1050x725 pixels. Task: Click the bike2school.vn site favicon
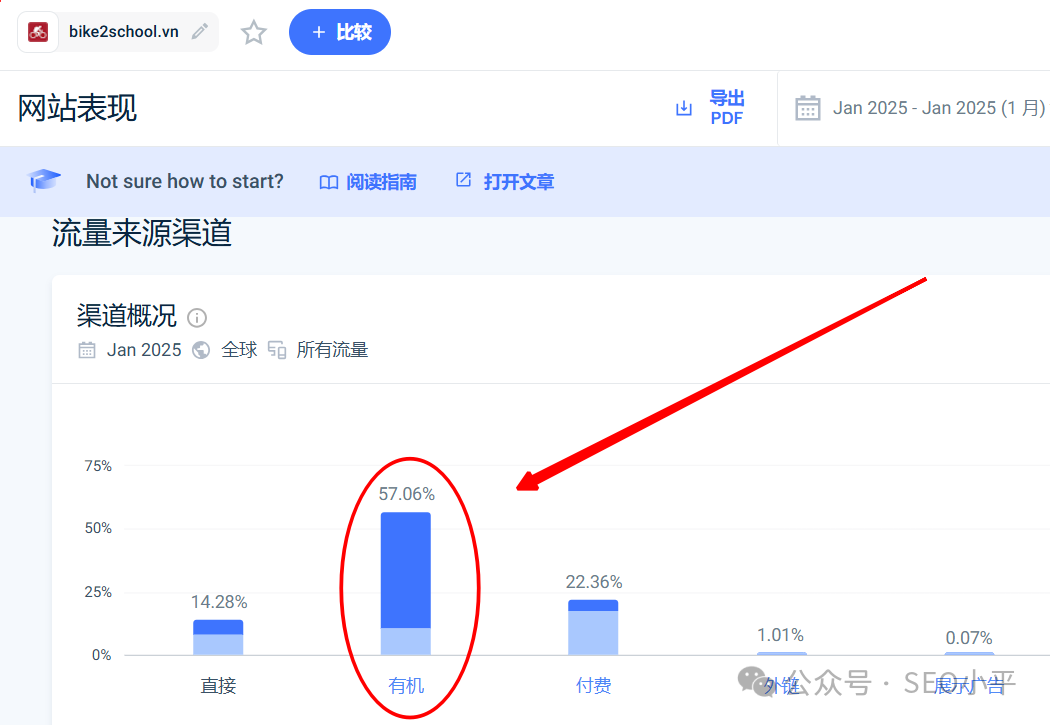tap(38, 31)
